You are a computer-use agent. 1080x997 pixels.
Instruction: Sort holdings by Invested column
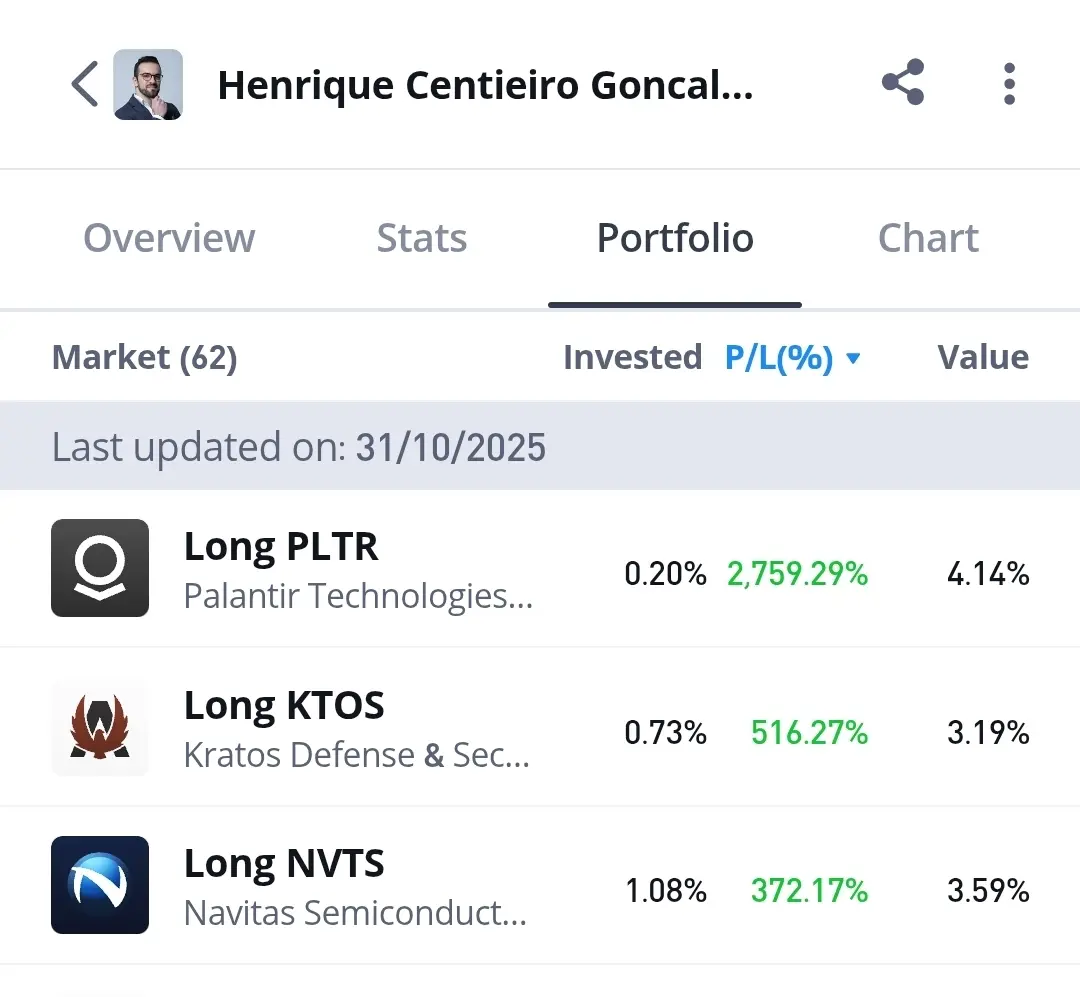tap(632, 357)
